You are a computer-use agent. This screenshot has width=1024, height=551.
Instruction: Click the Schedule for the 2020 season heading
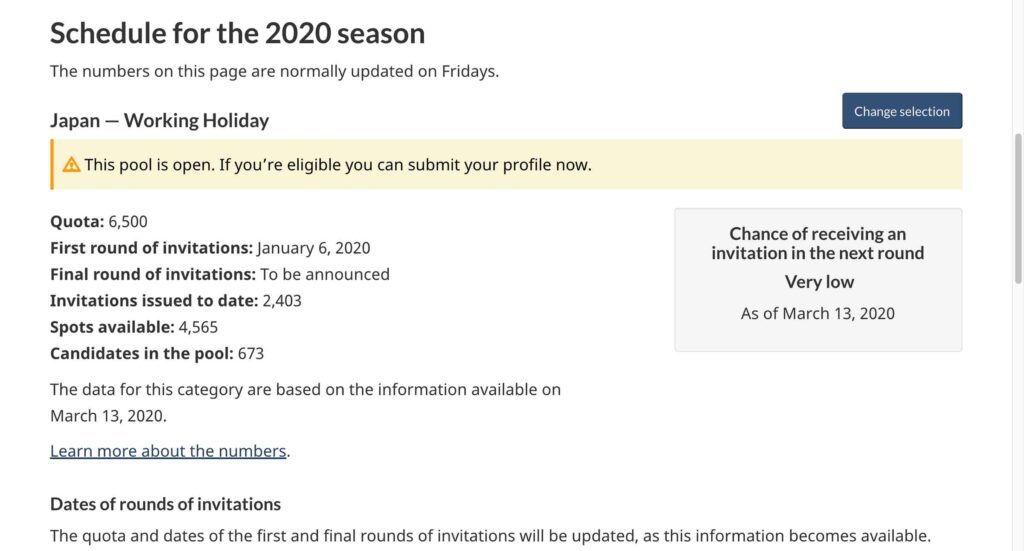point(237,33)
